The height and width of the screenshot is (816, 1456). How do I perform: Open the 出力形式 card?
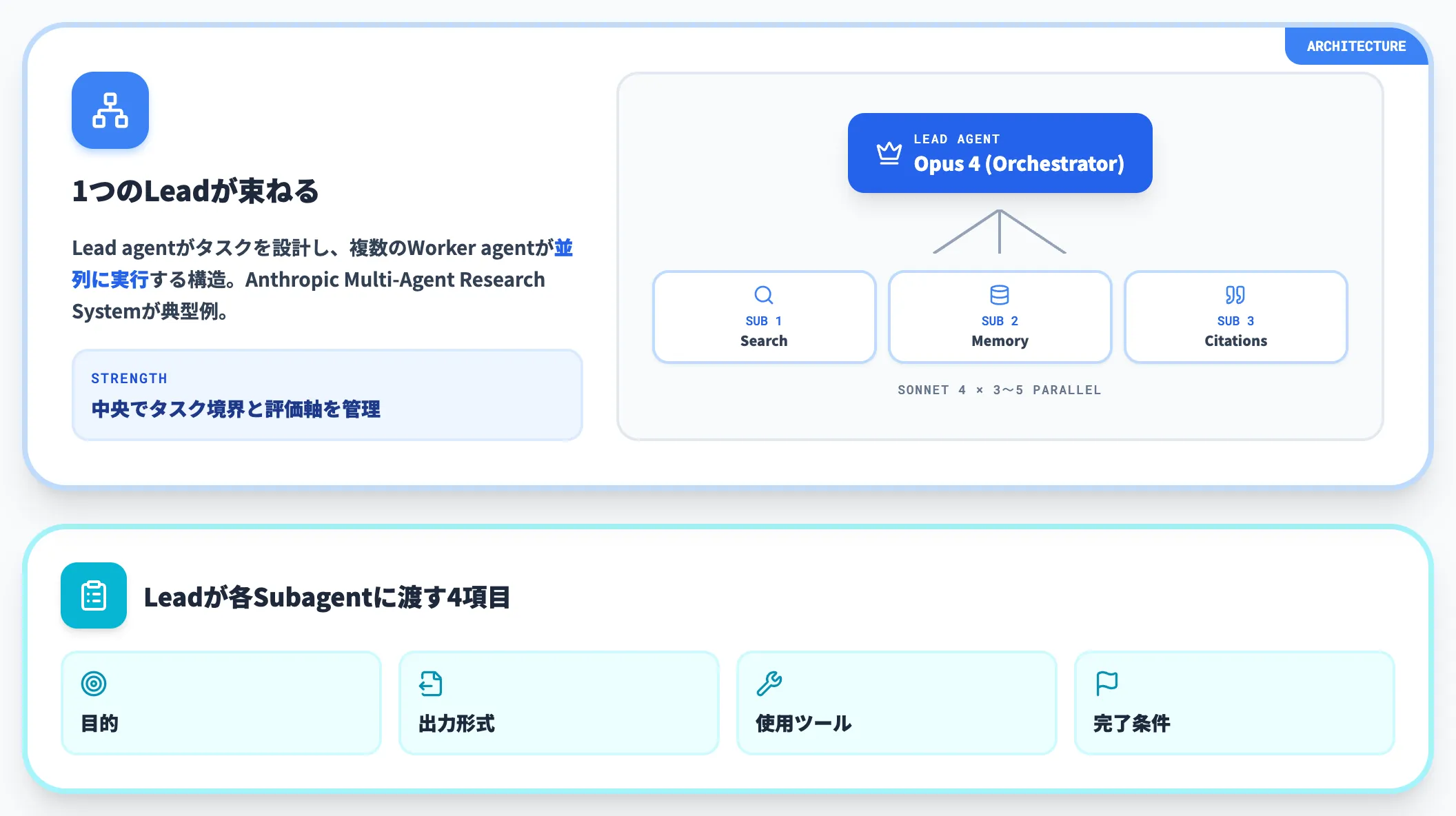click(559, 703)
